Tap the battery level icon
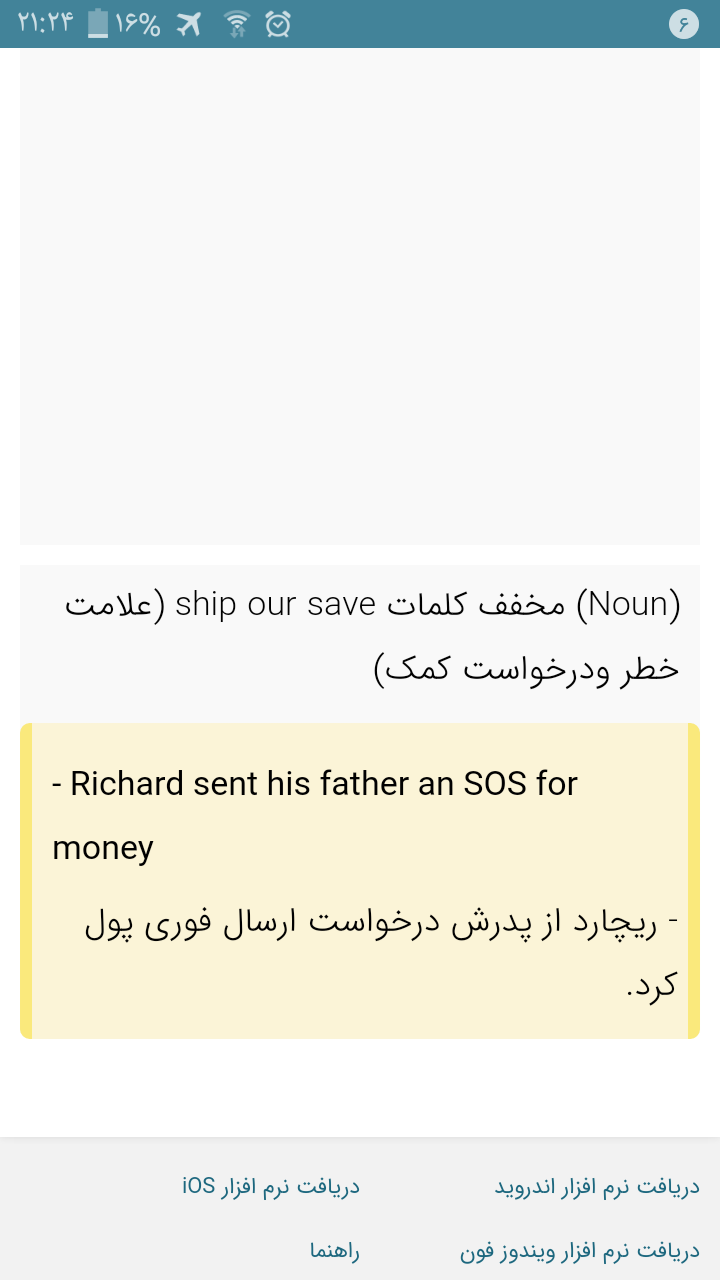 pyautogui.click(x=97, y=24)
